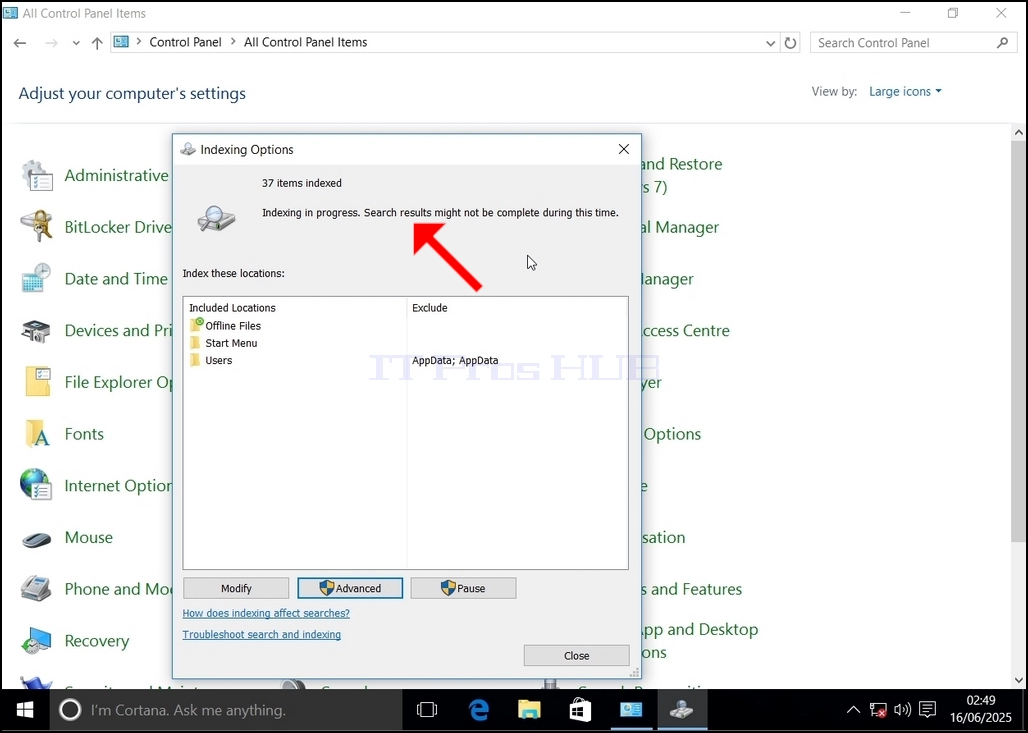This screenshot has height=733, width=1028.
Task: Close Indexing Options dialog with X
Action: point(624,149)
